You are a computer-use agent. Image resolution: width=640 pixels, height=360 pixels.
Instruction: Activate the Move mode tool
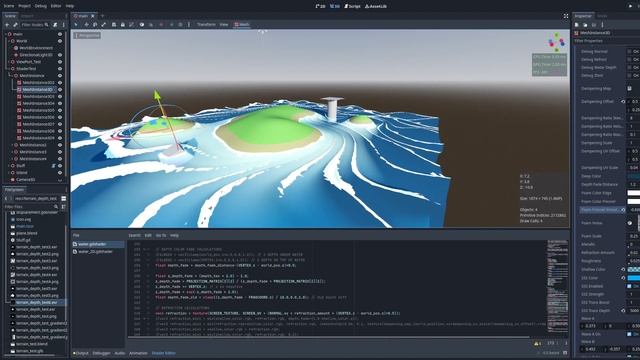pos(86,24)
